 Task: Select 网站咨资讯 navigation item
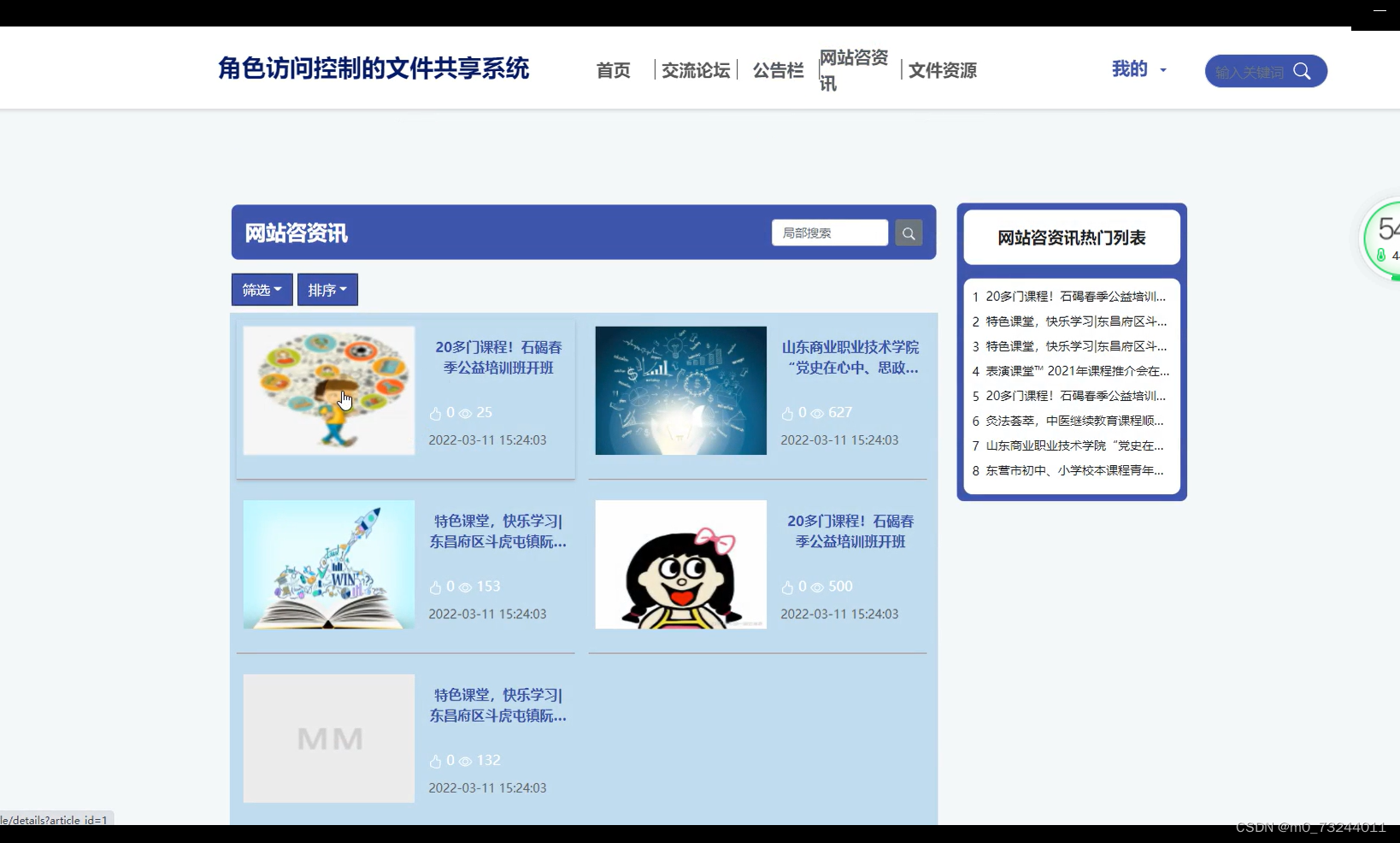[854, 70]
